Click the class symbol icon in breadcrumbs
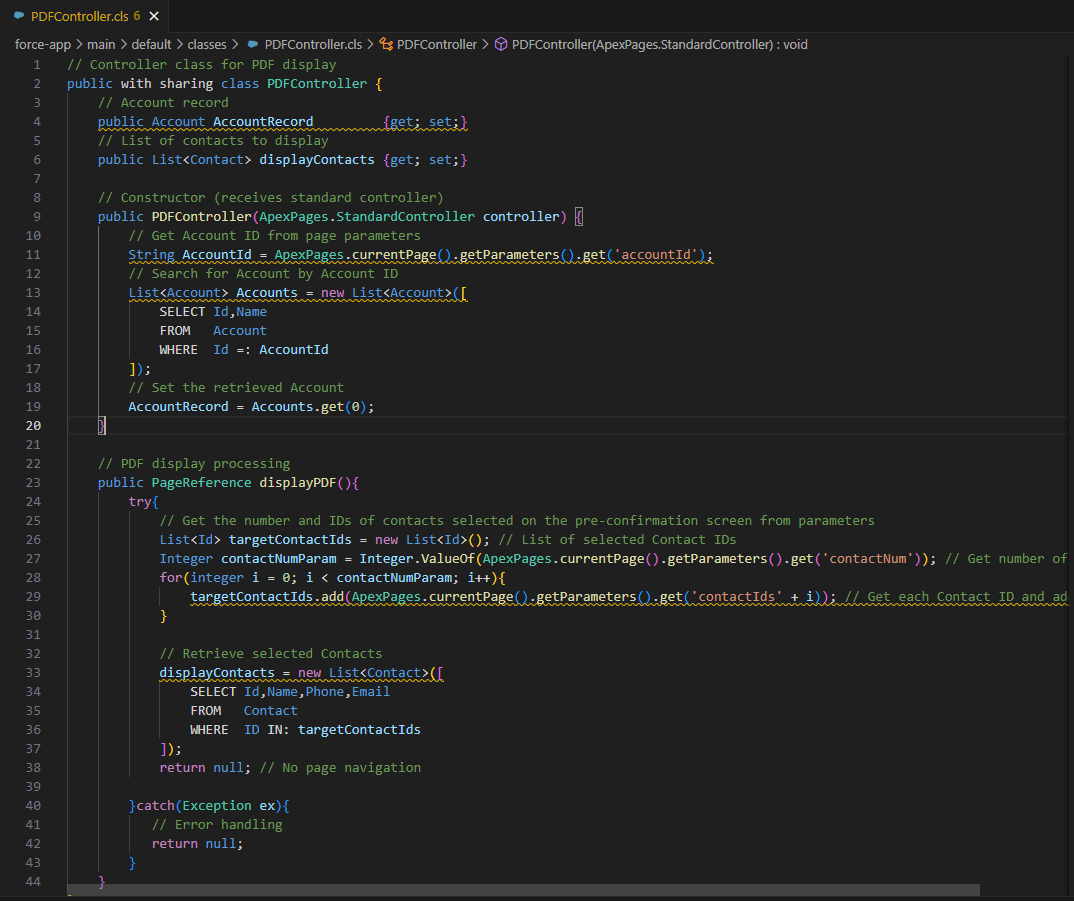The image size is (1074, 901). pos(385,44)
